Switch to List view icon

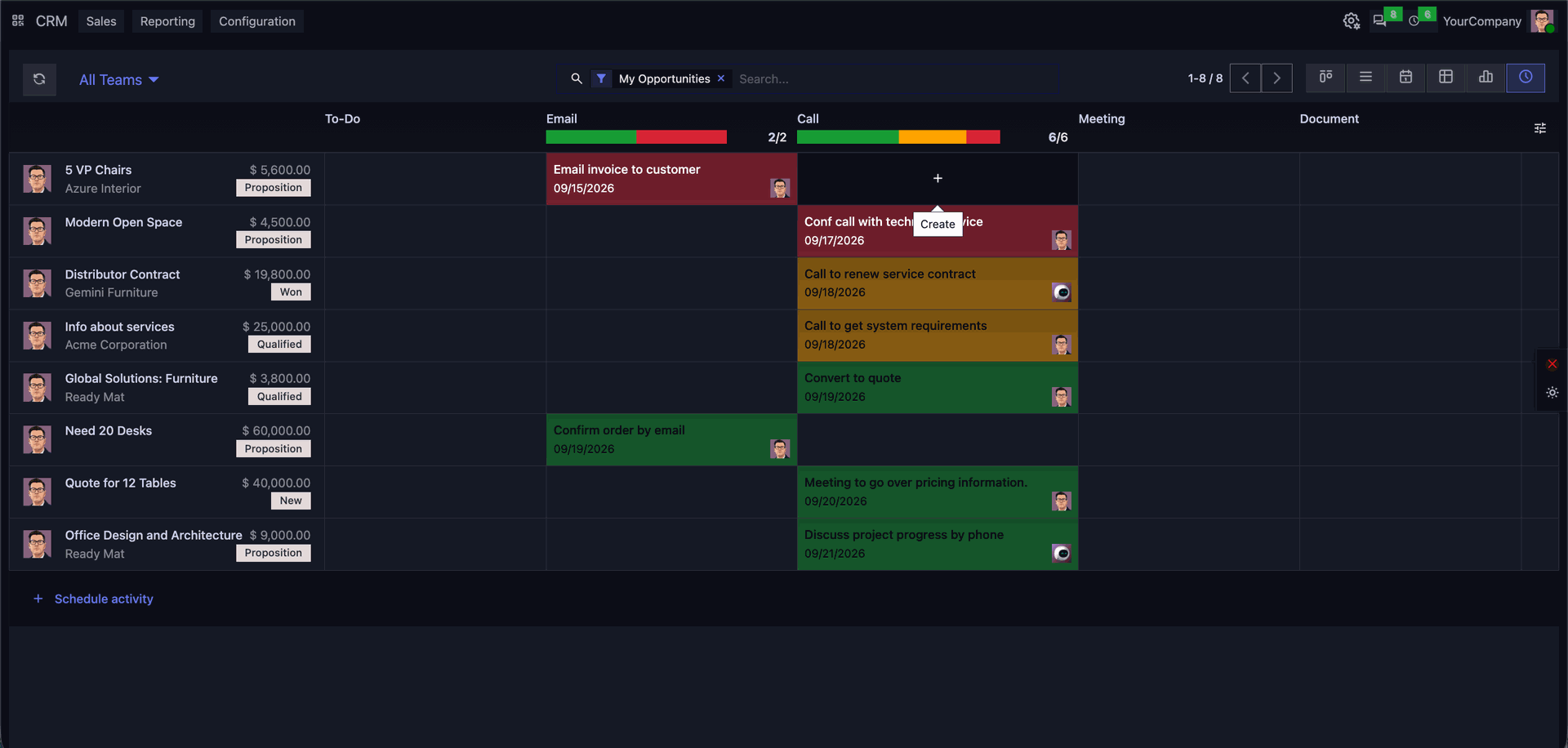(x=1365, y=77)
